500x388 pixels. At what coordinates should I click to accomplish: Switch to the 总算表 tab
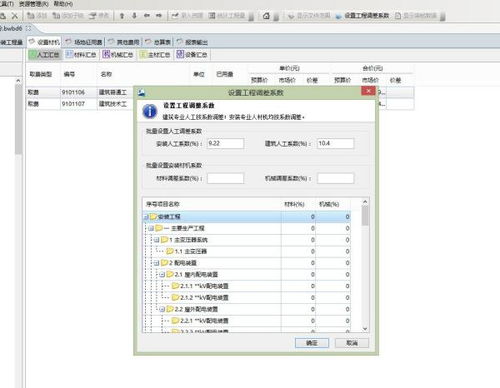(158, 42)
